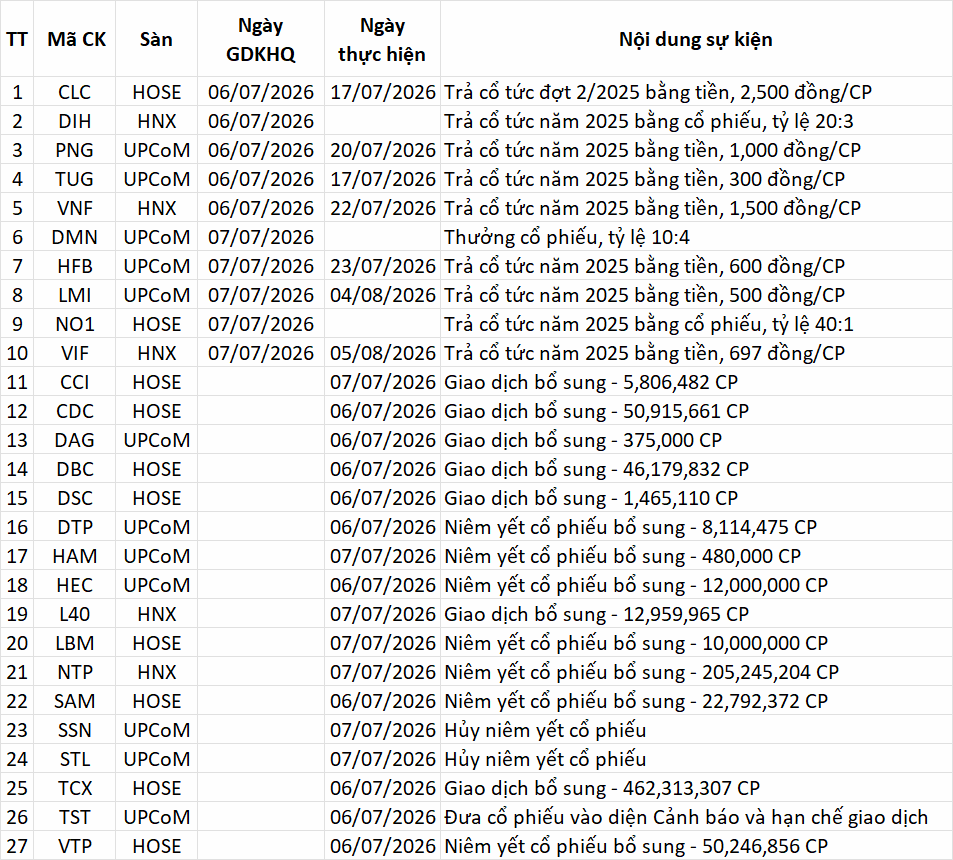Click SSN row 'Hủy niêm yết cổ phiếu'
This screenshot has height=860, width=953.
pyautogui.click(x=545, y=730)
